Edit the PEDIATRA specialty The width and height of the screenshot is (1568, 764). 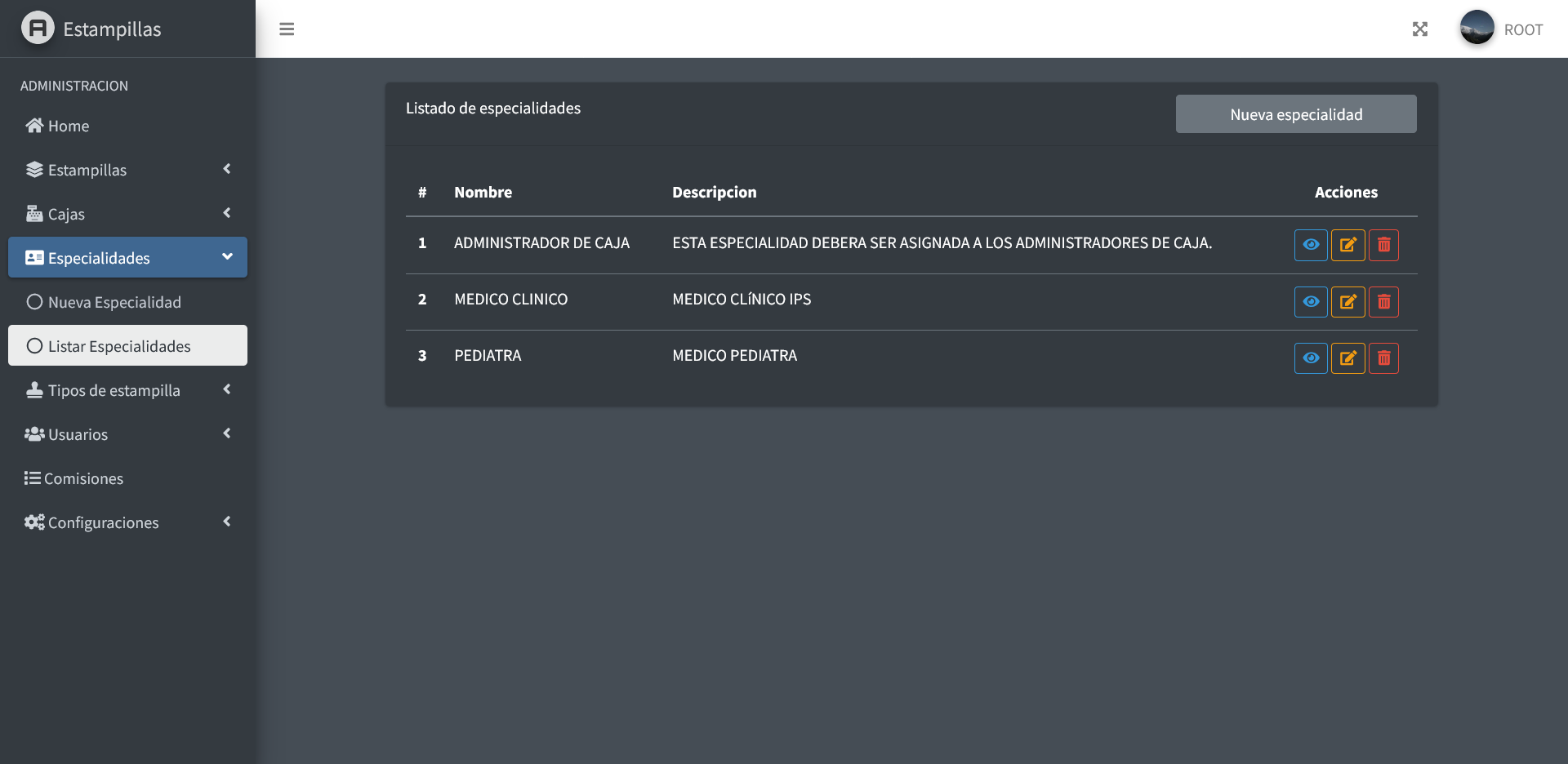pyautogui.click(x=1347, y=358)
